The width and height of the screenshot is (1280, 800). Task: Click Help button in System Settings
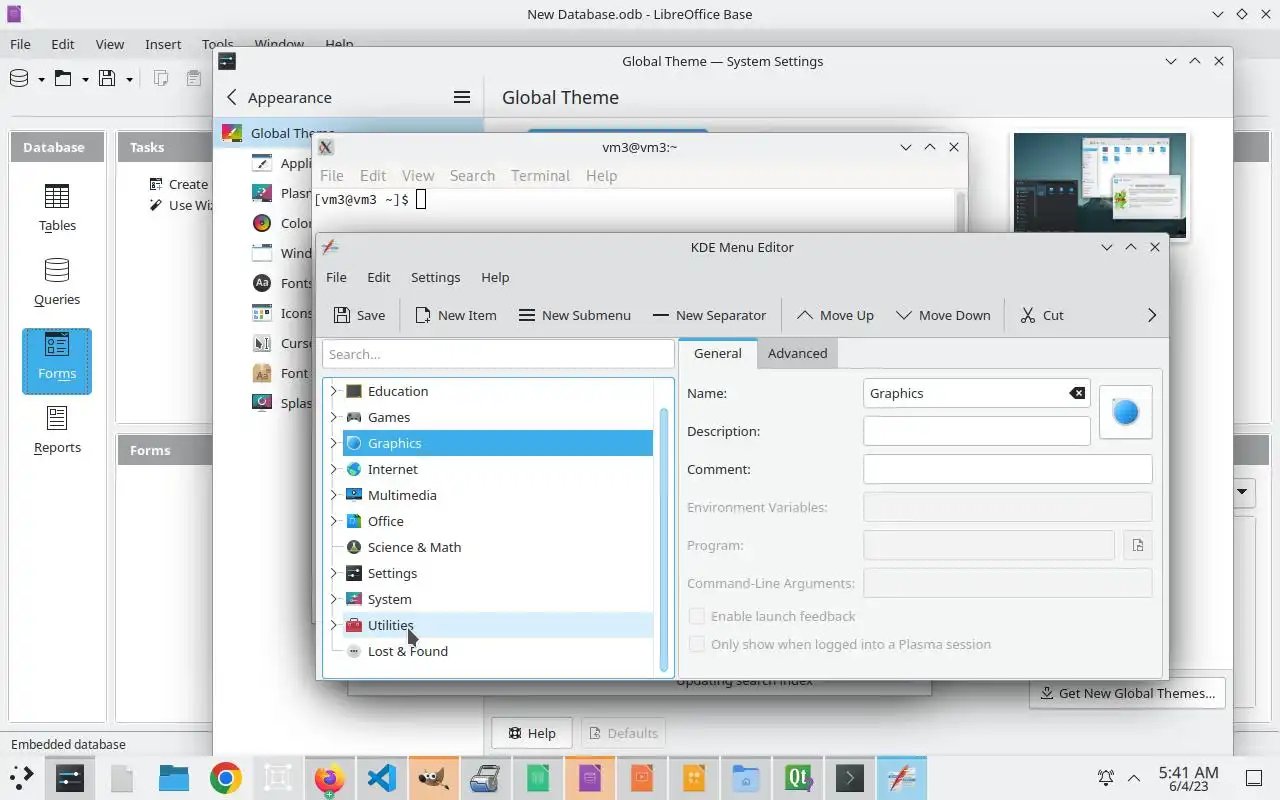pyautogui.click(x=532, y=733)
